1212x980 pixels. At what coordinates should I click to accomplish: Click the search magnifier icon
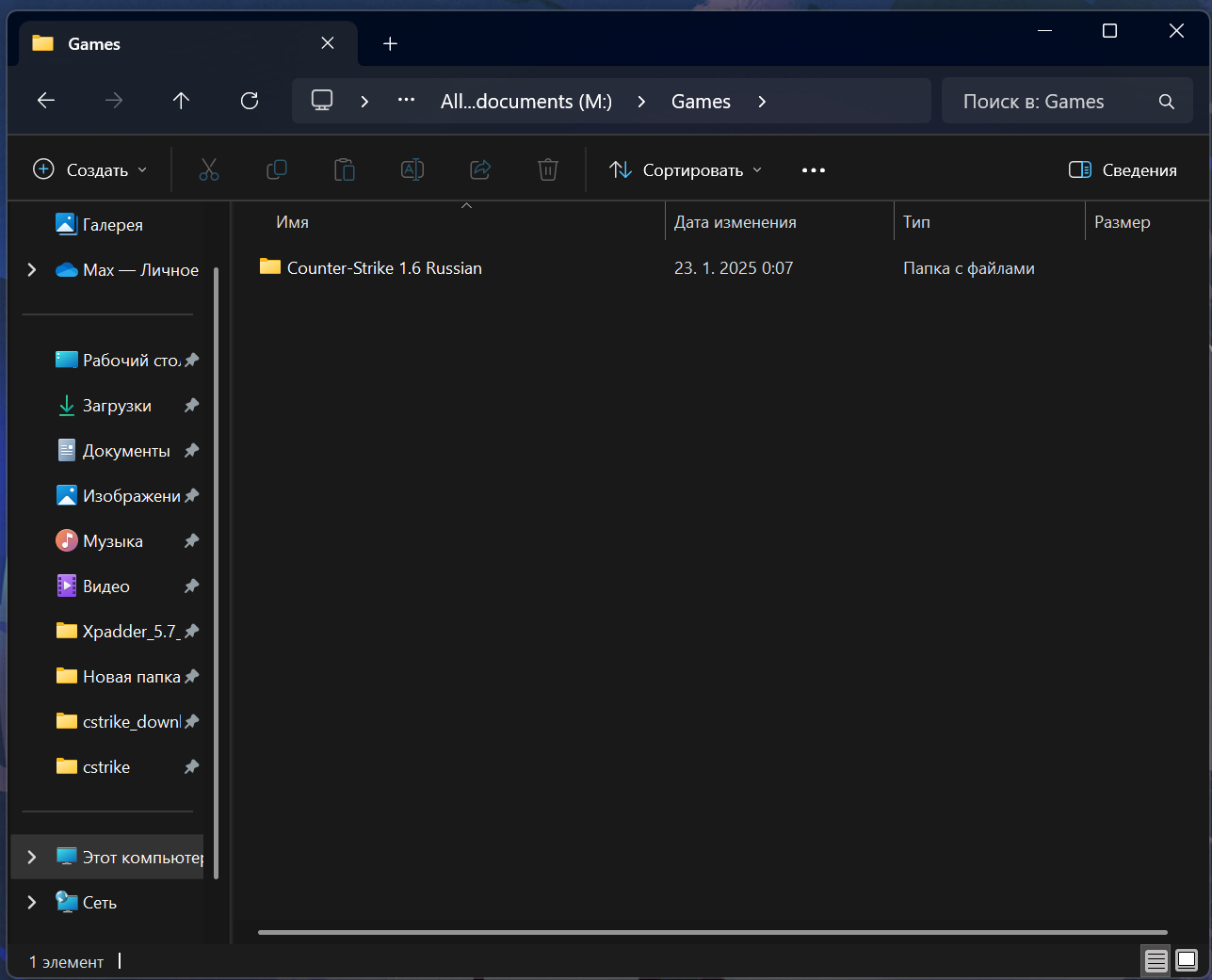(1166, 102)
